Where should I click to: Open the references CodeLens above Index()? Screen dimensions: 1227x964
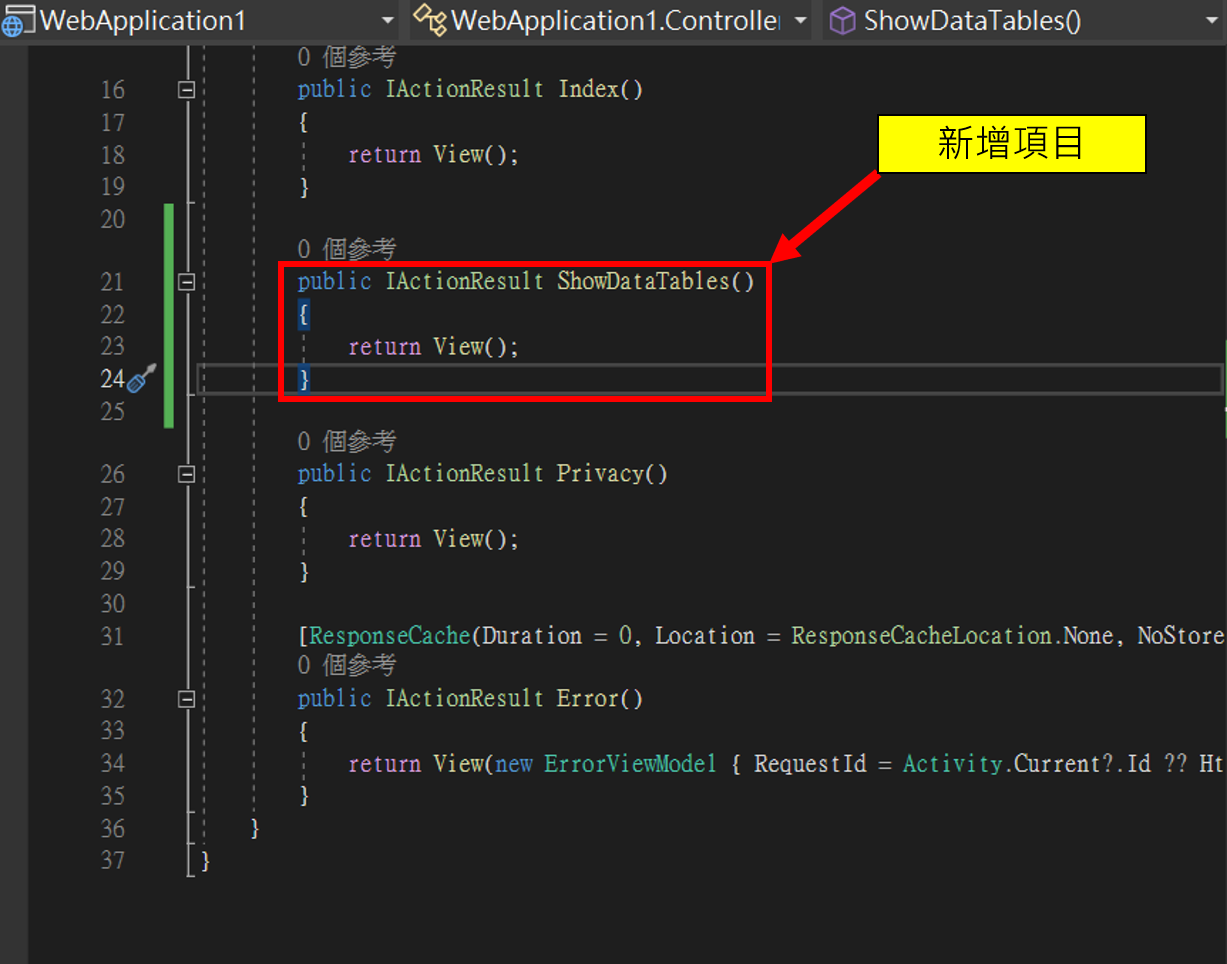click(346, 58)
